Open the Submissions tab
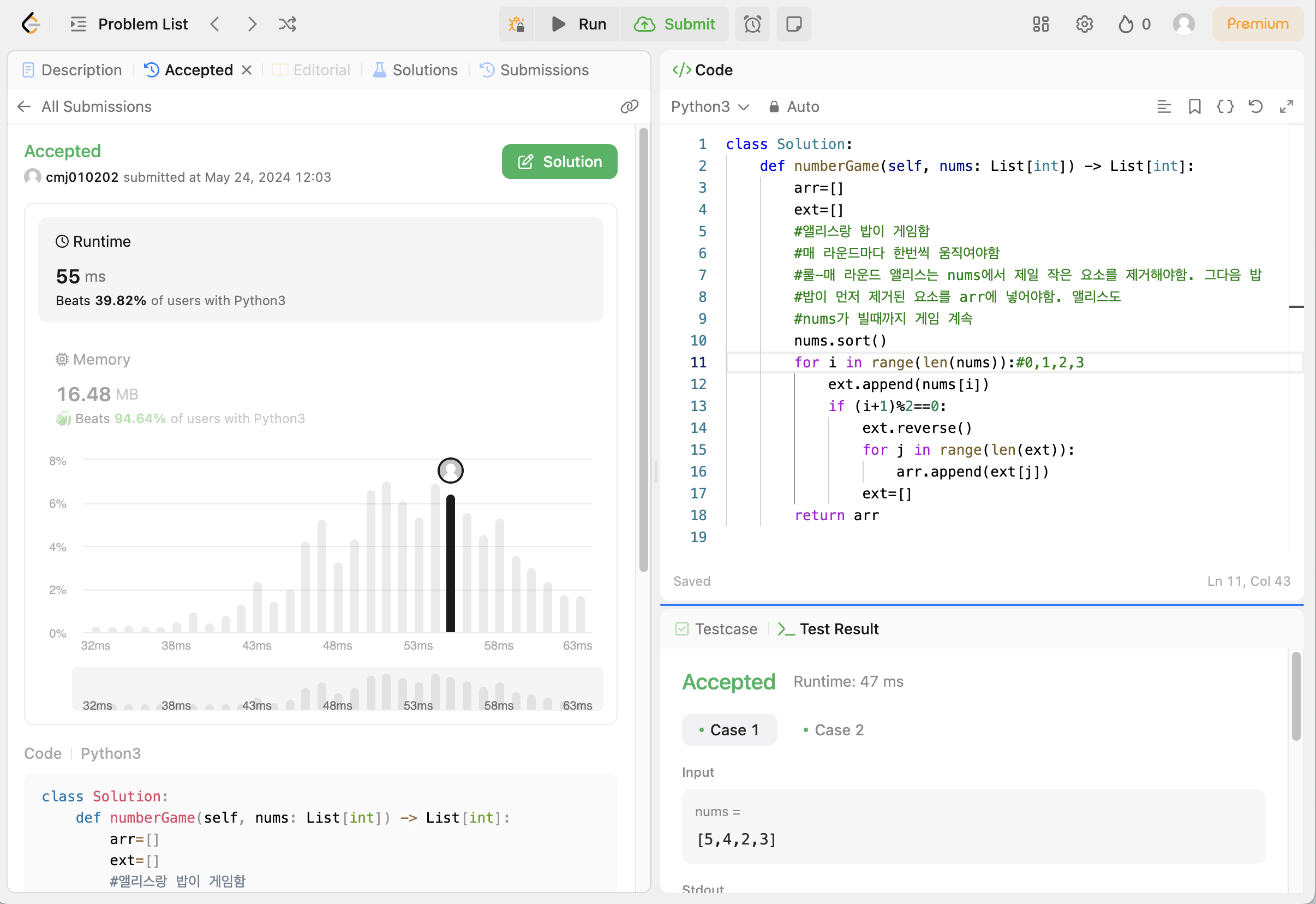The height and width of the screenshot is (904, 1316). pyautogui.click(x=534, y=70)
